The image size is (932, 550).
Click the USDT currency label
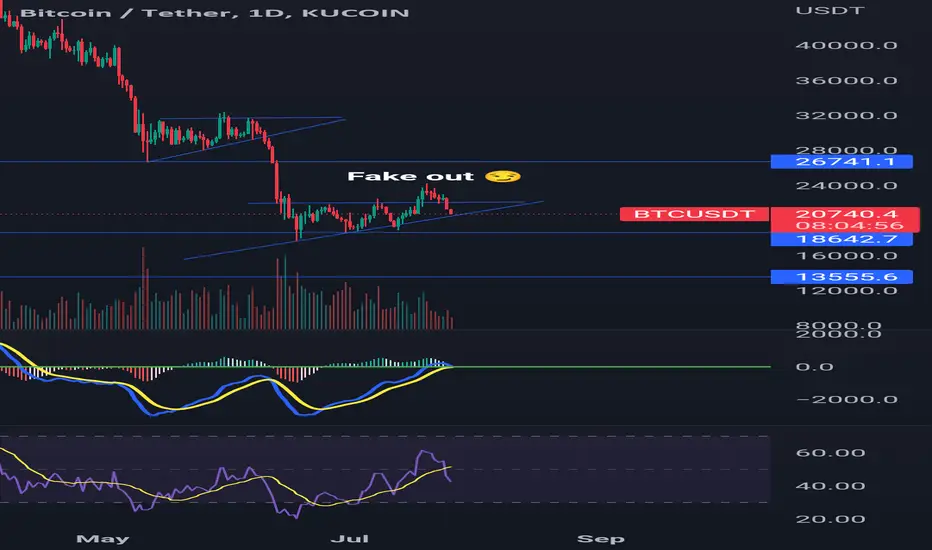point(830,11)
